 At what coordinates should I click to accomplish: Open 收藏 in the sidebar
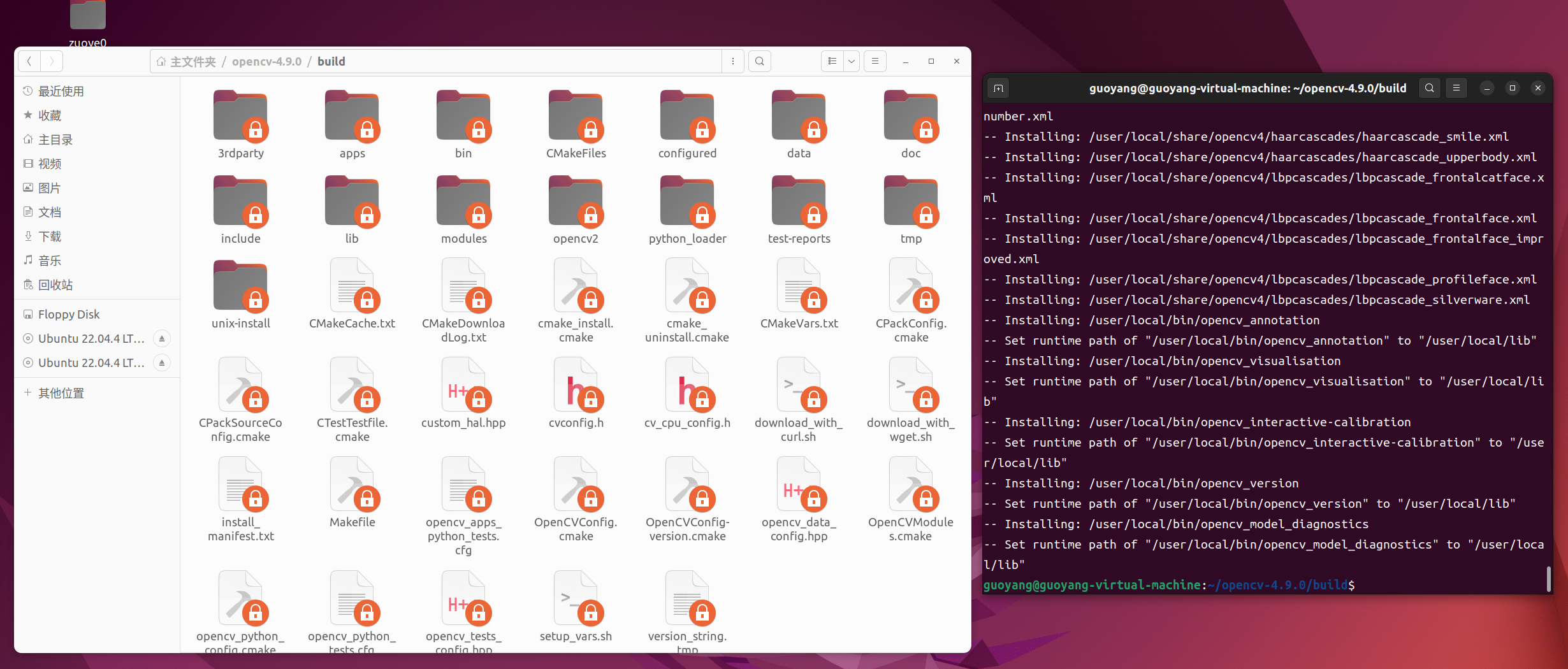tap(97, 115)
